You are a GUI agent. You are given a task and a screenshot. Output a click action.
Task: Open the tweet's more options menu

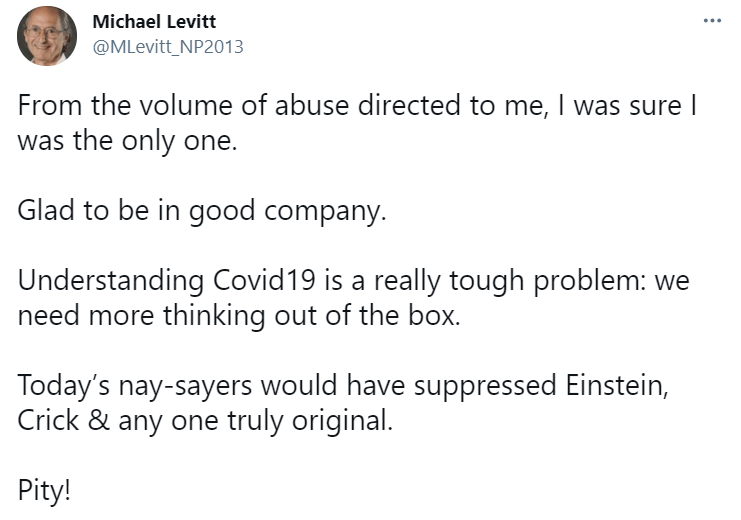tap(711, 21)
